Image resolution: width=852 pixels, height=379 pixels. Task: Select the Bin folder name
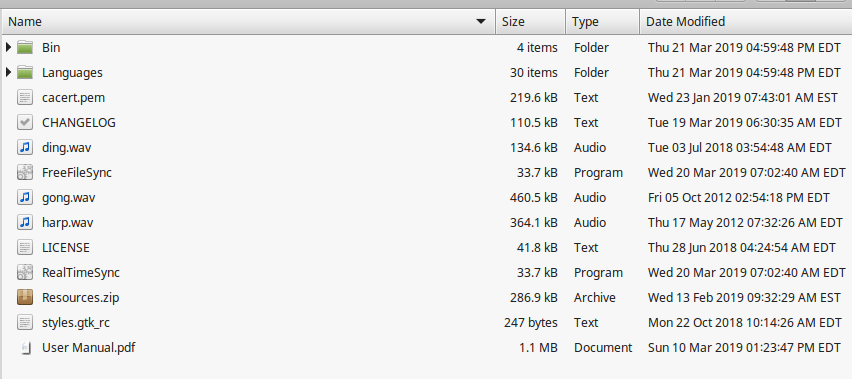51,48
